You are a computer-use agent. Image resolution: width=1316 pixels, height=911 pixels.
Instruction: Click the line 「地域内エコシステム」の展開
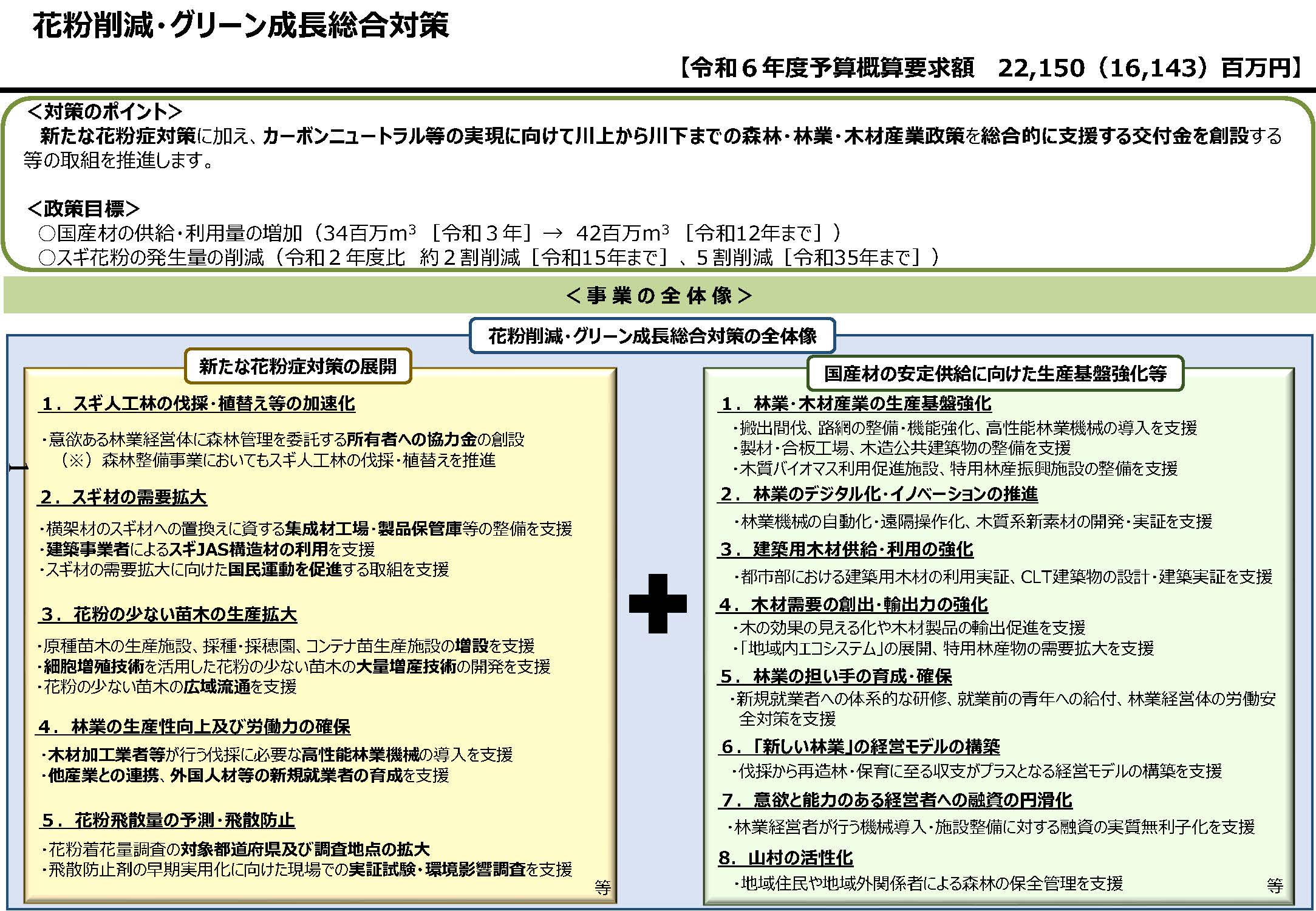coord(943,648)
